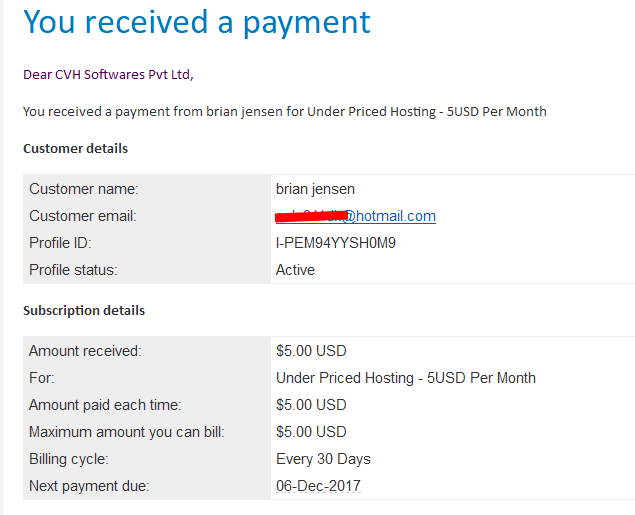Click the Maximum amount you can bill label
635x515 pixels.
[x=127, y=432]
